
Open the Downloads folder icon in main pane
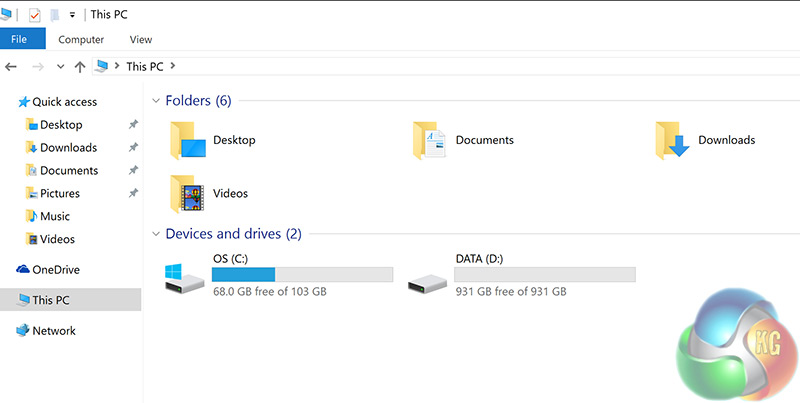click(x=673, y=140)
